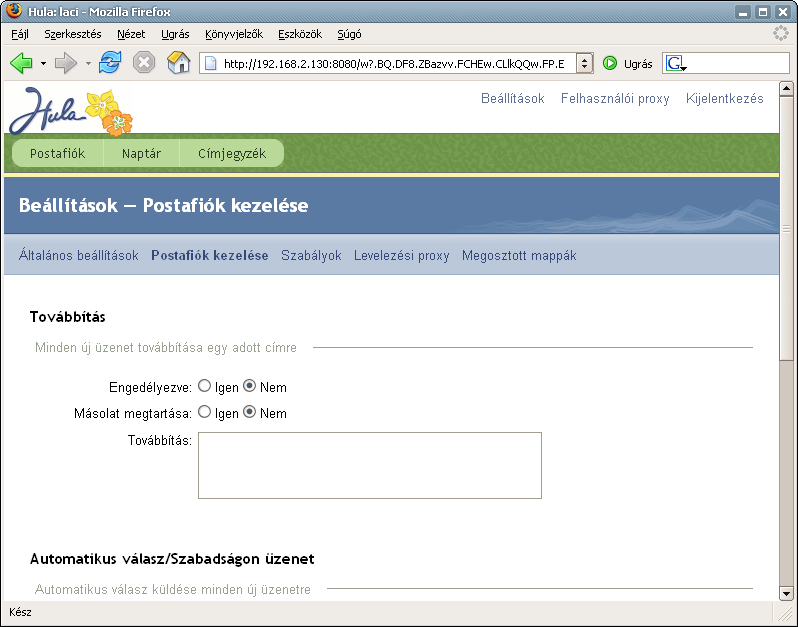The width and height of the screenshot is (798, 627).
Task: Reload the page with the refresh icon
Action: [x=110, y=63]
